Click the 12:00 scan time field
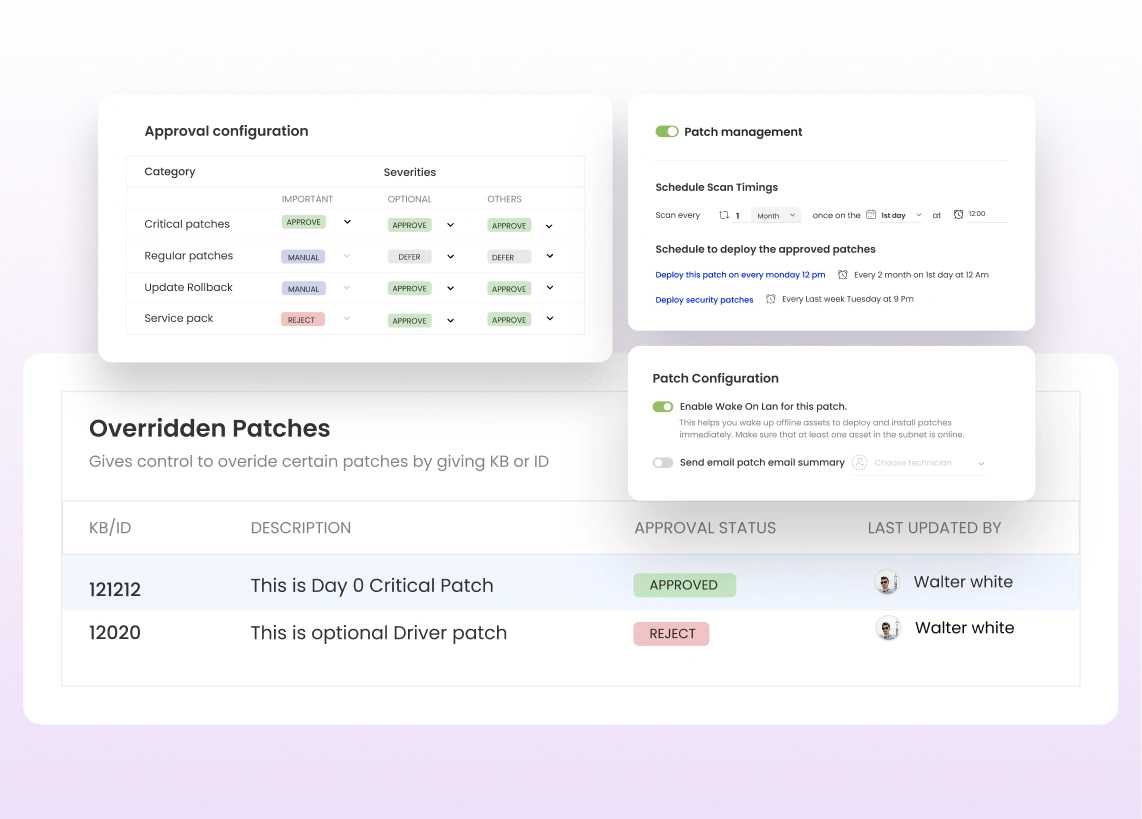The height and width of the screenshot is (819, 1142). pyautogui.click(x=978, y=214)
